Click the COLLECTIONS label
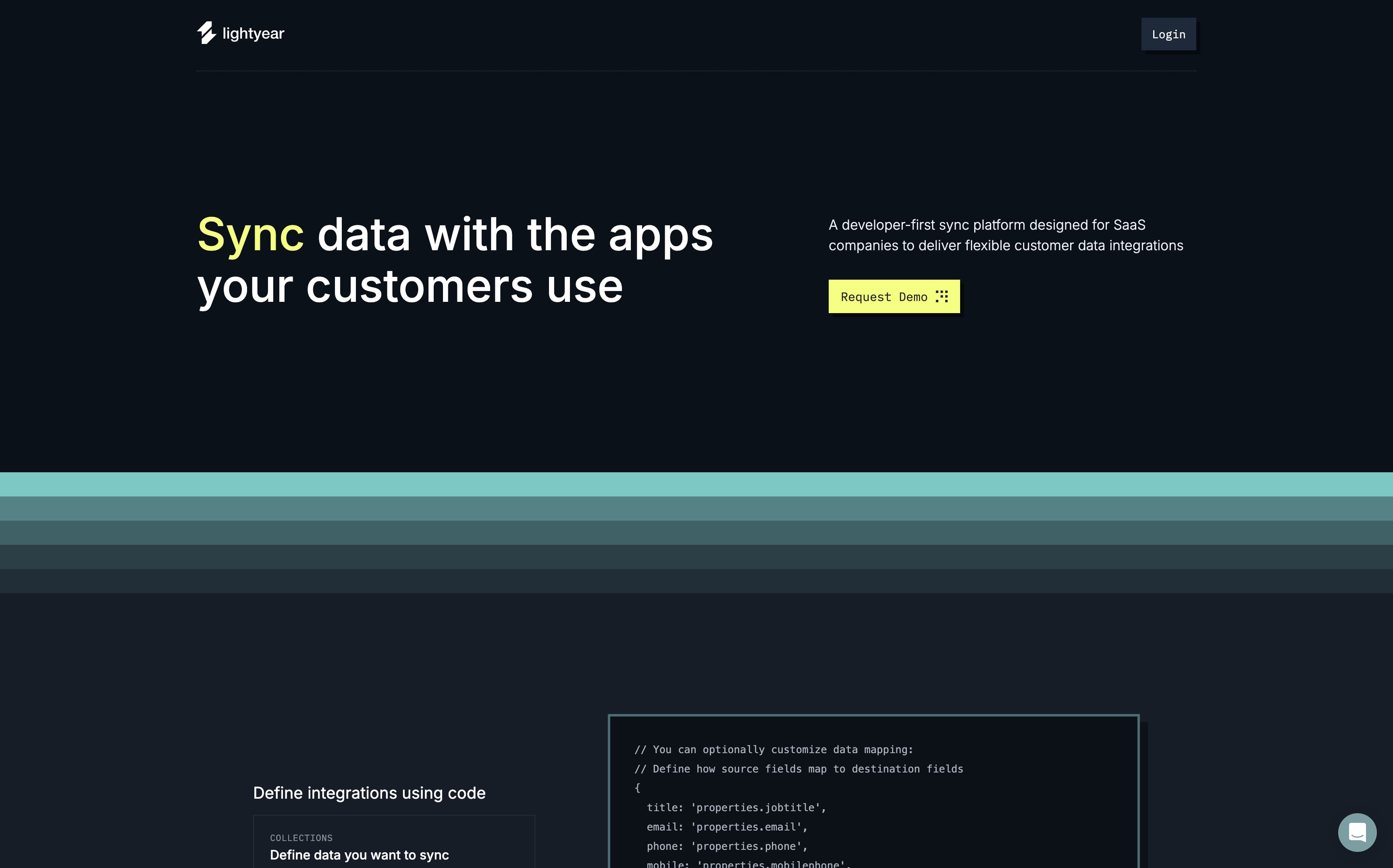1393x868 pixels. point(301,838)
